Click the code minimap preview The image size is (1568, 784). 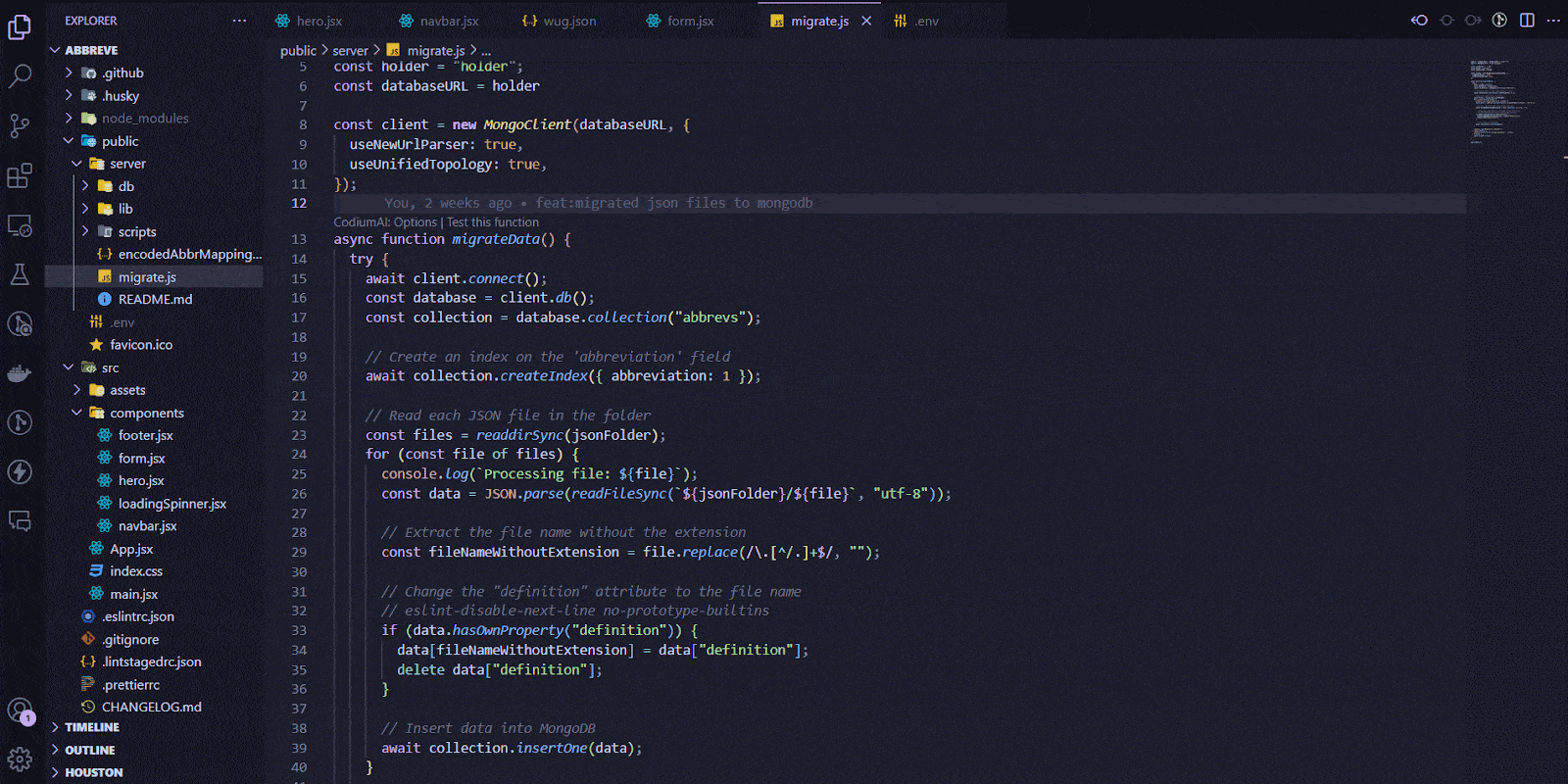pyautogui.click(x=1501, y=102)
